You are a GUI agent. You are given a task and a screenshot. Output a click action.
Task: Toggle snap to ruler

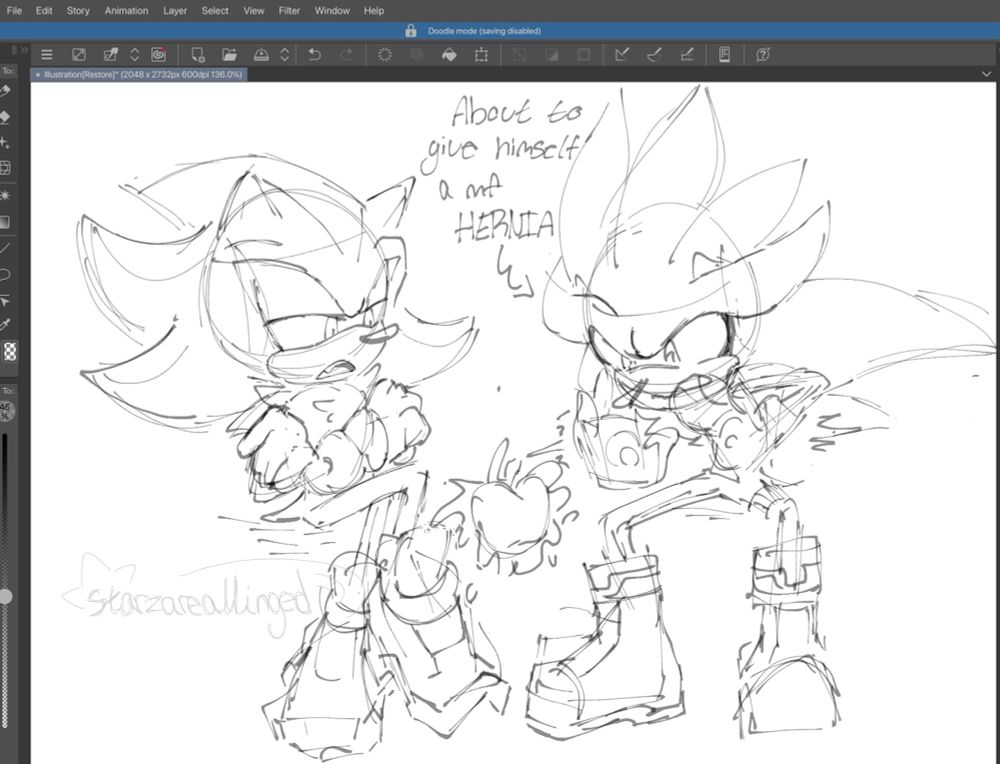(622, 55)
